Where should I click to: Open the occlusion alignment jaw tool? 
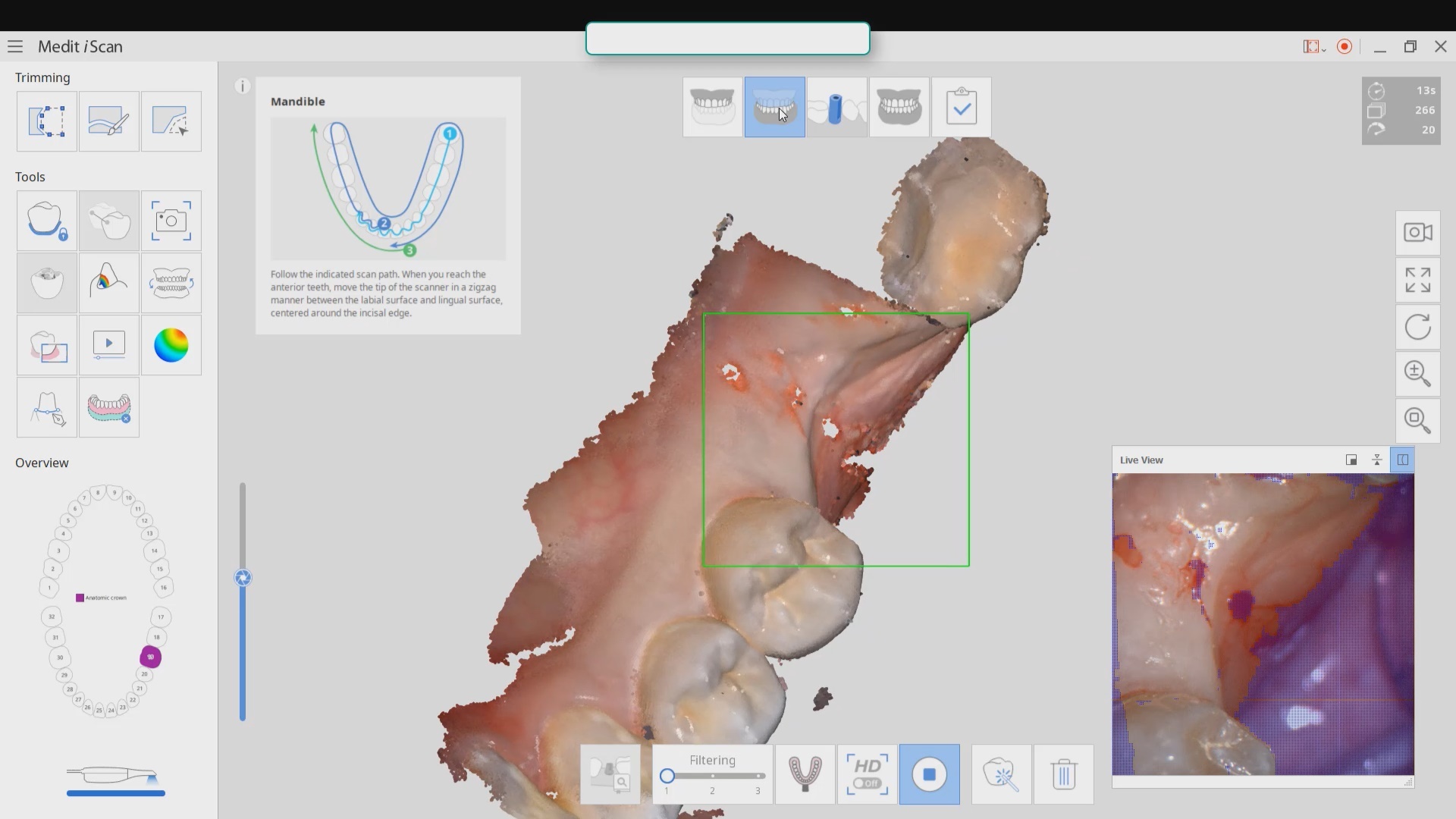tap(171, 284)
